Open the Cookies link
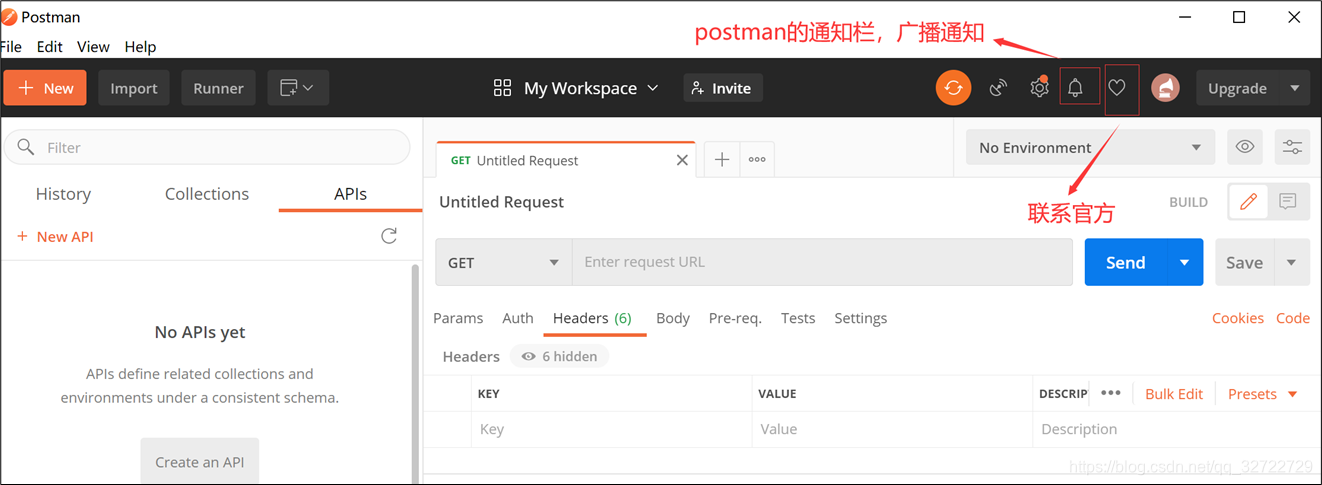1322x485 pixels. 1237,318
